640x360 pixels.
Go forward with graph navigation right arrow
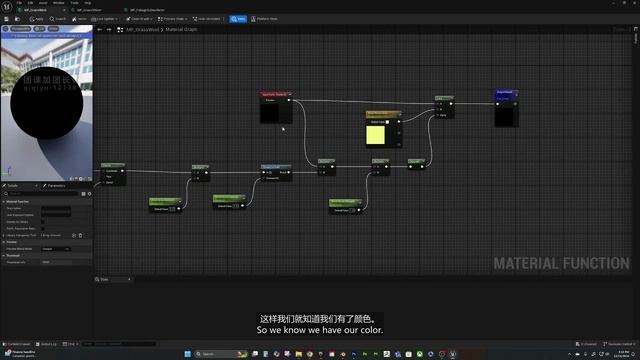[x=109, y=29]
